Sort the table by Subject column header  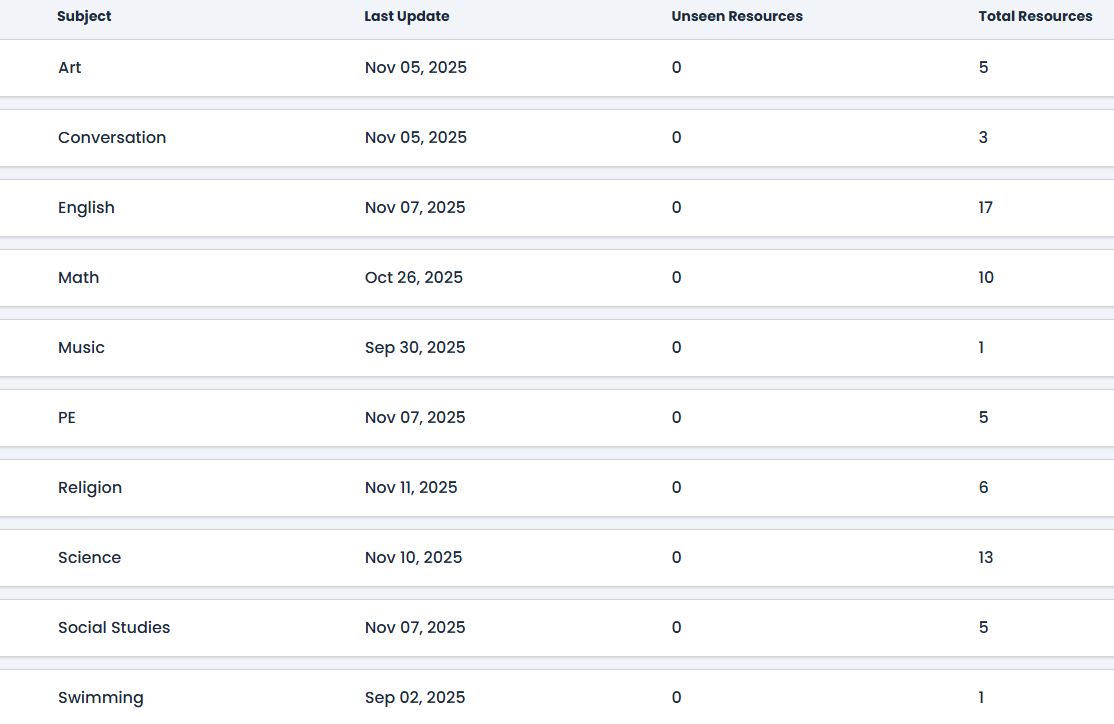coord(84,16)
